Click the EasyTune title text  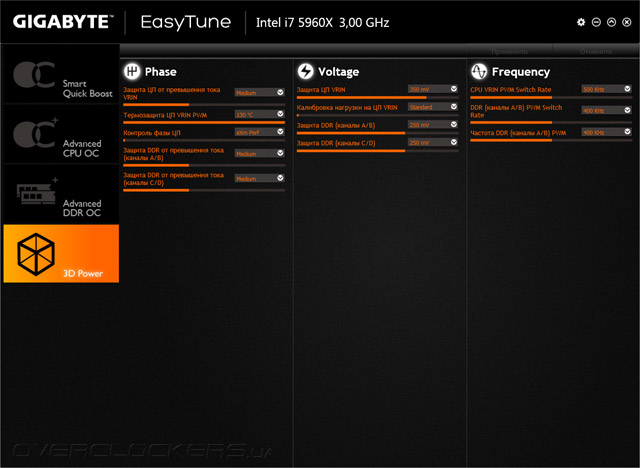tap(186, 22)
